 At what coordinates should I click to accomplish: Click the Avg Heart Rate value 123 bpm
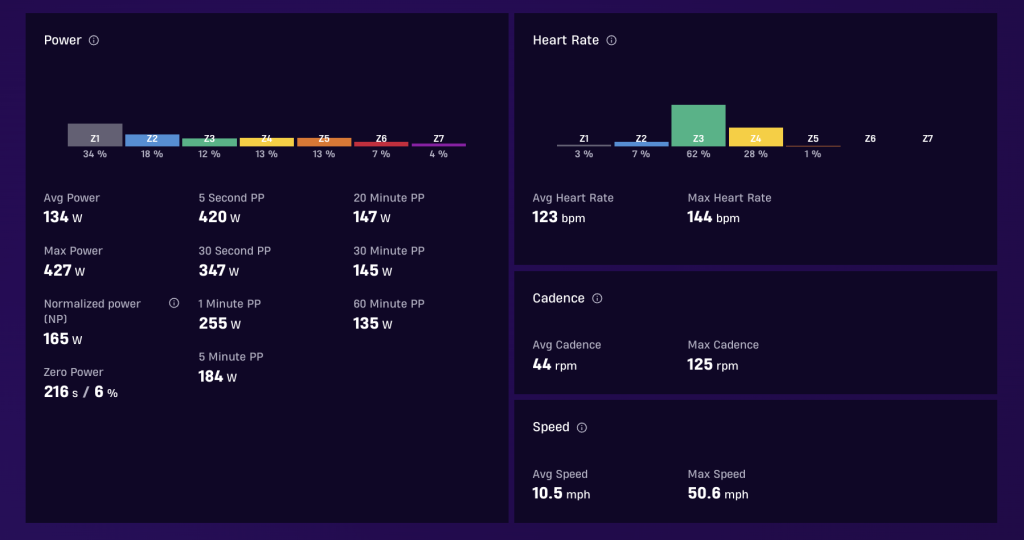[x=558, y=217]
